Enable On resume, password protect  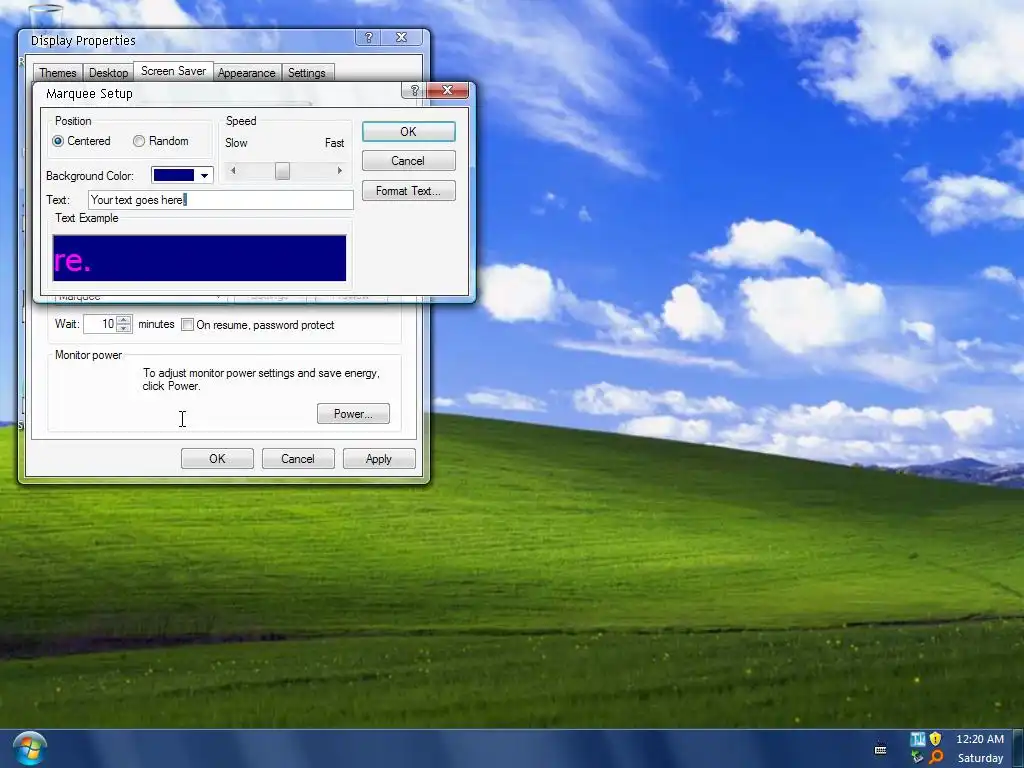[258, 325]
